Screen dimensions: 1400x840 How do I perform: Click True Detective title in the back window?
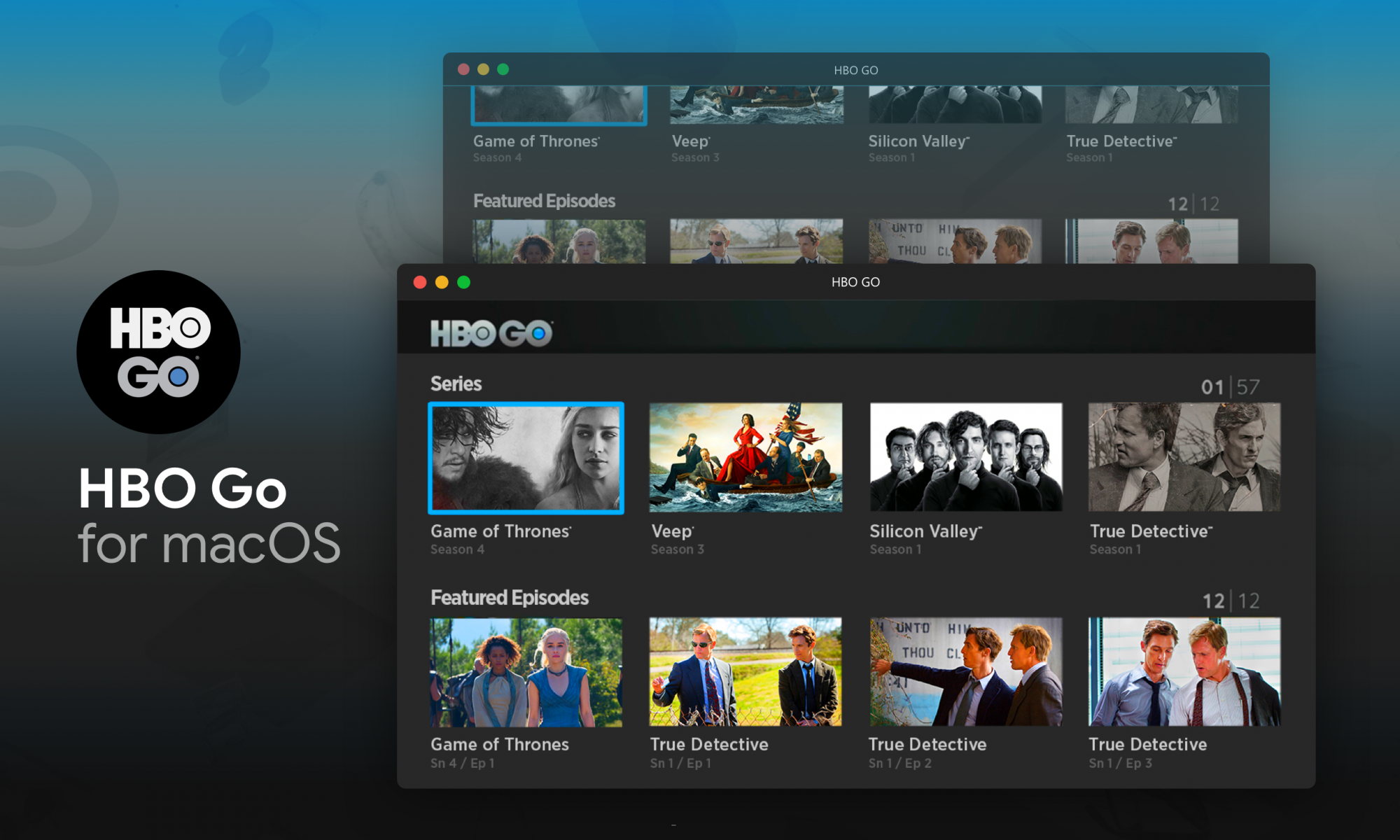point(1121,141)
